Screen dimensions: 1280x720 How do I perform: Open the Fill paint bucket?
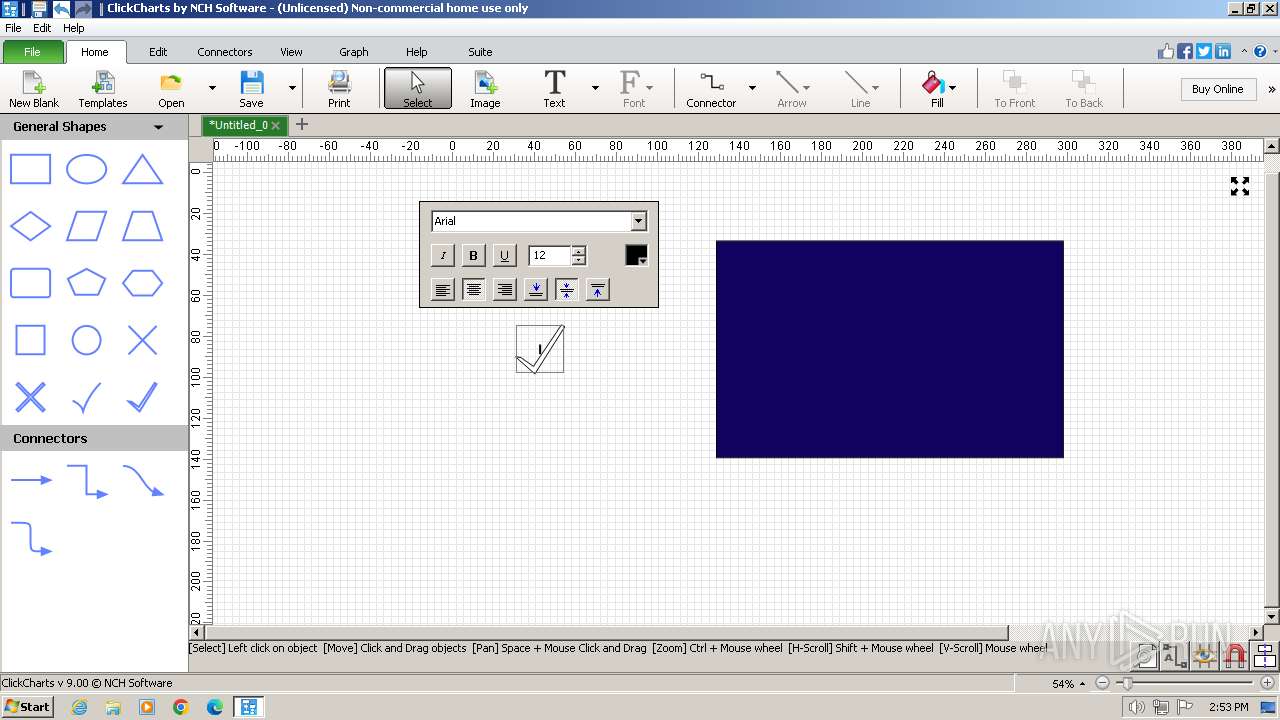tap(934, 89)
